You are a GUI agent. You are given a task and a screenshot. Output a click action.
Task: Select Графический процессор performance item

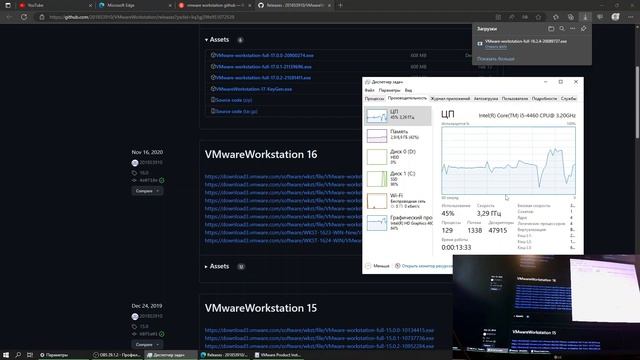pyautogui.click(x=398, y=223)
